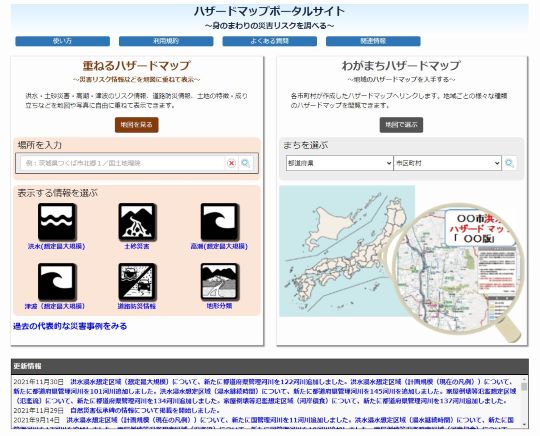This screenshot has height=436, width=540.
Task: Open the 2021年11月30日 update news entry
Action: 265,391
